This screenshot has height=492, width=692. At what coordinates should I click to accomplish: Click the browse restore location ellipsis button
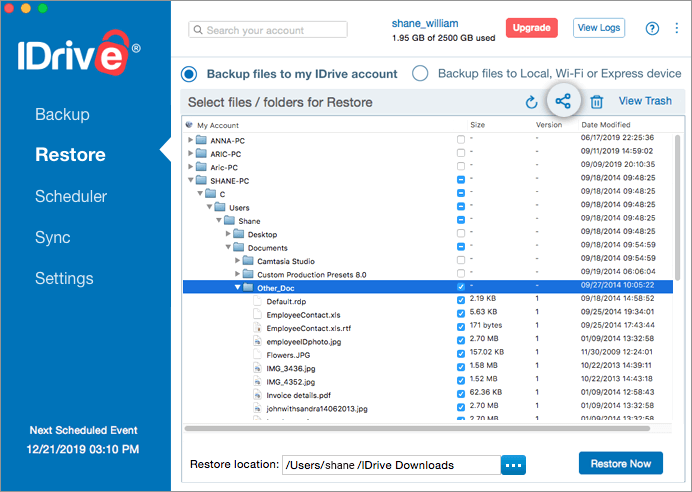point(514,465)
